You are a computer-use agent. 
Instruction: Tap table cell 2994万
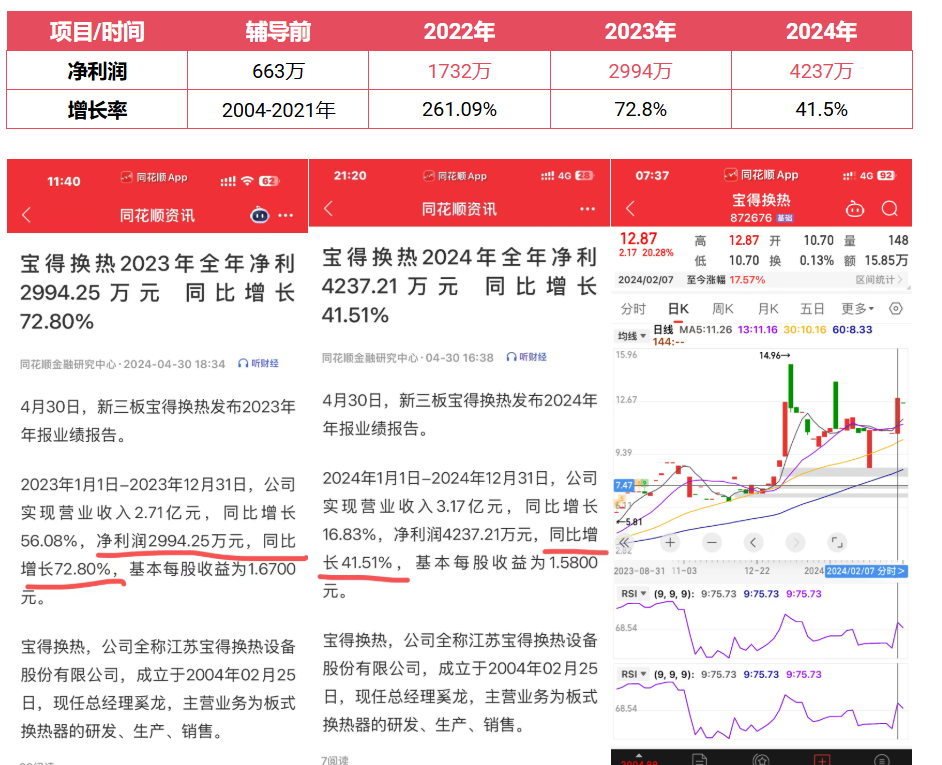pos(640,71)
